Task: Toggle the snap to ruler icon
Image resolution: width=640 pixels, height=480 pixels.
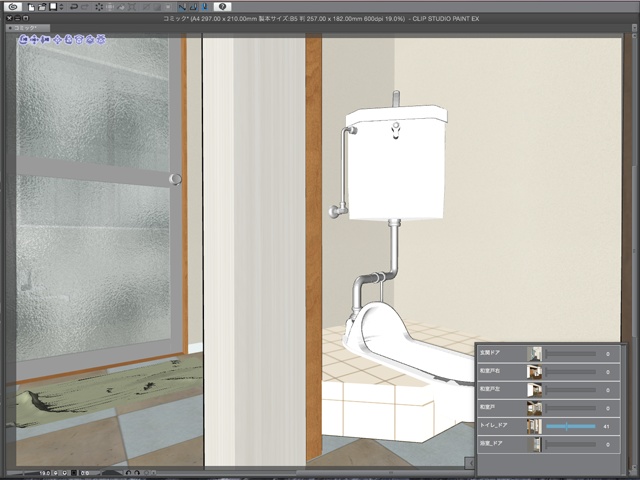Action: pos(182,7)
